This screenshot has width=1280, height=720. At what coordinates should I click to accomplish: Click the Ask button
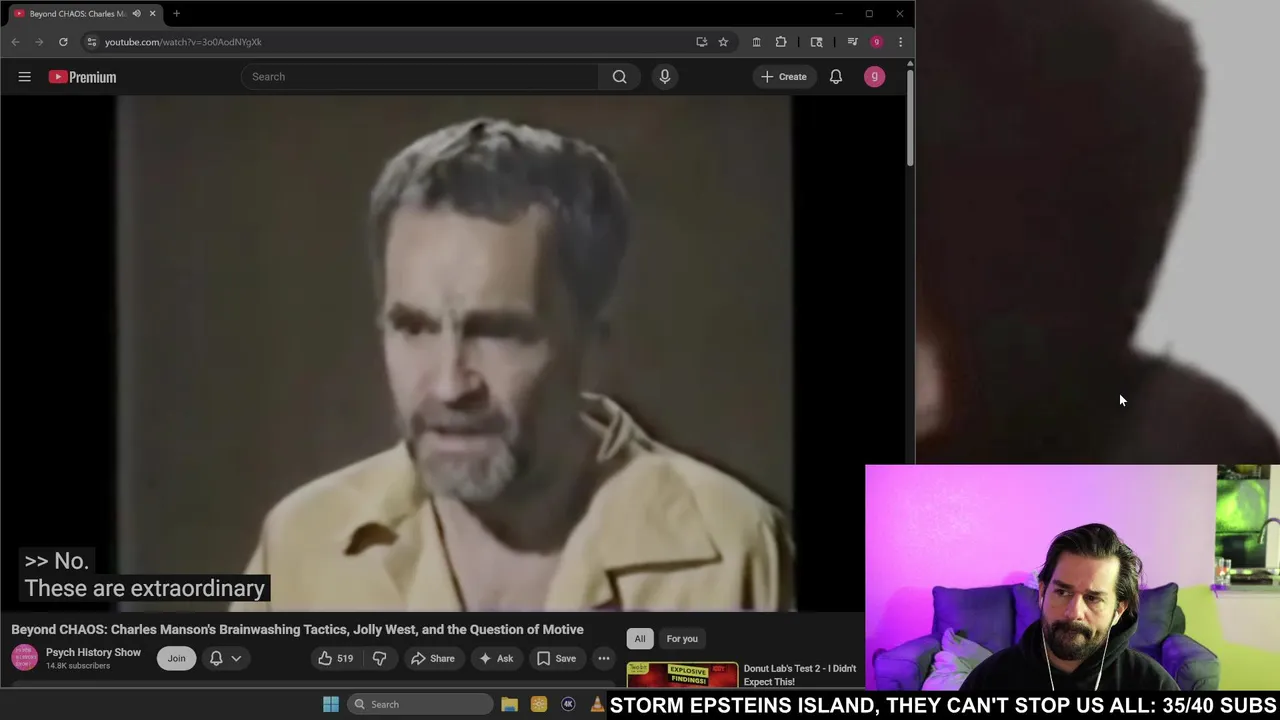(x=496, y=658)
